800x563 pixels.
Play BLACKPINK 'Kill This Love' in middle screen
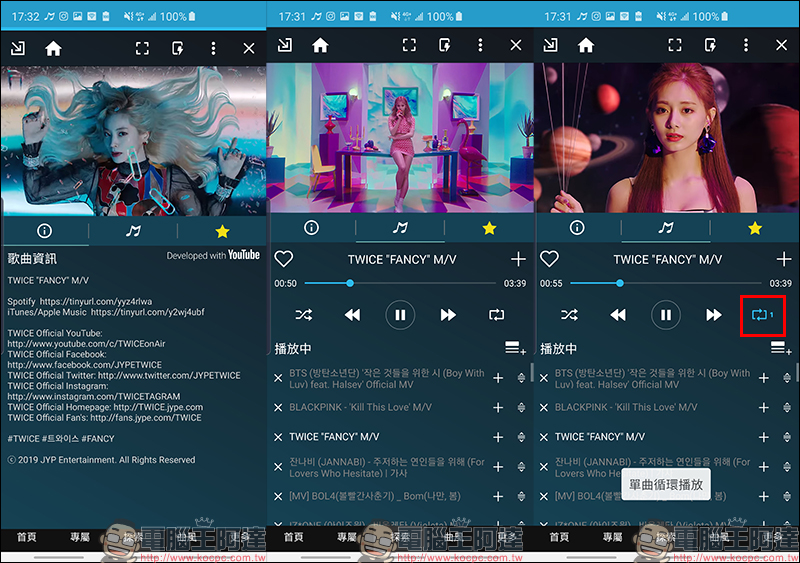click(x=360, y=407)
